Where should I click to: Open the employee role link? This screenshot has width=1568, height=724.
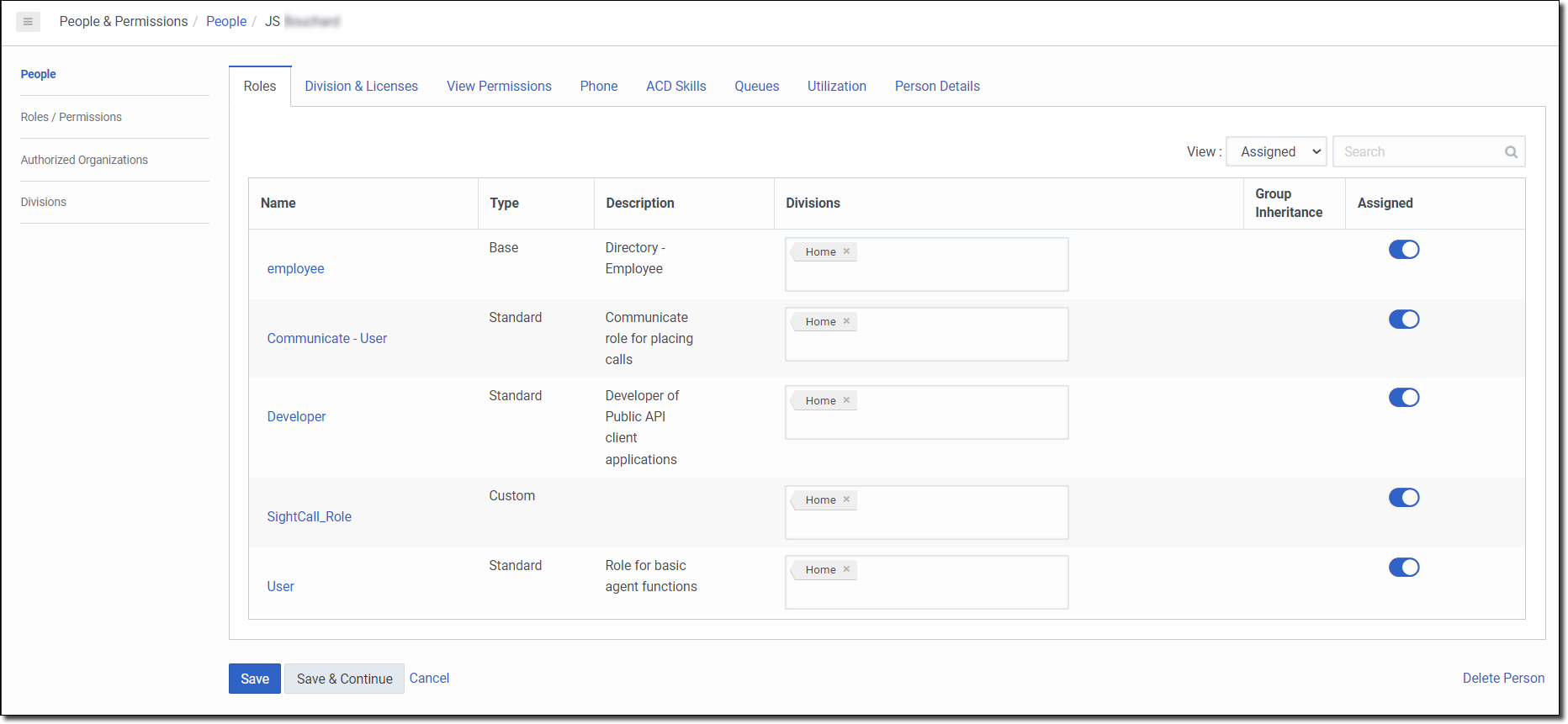[295, 269]
